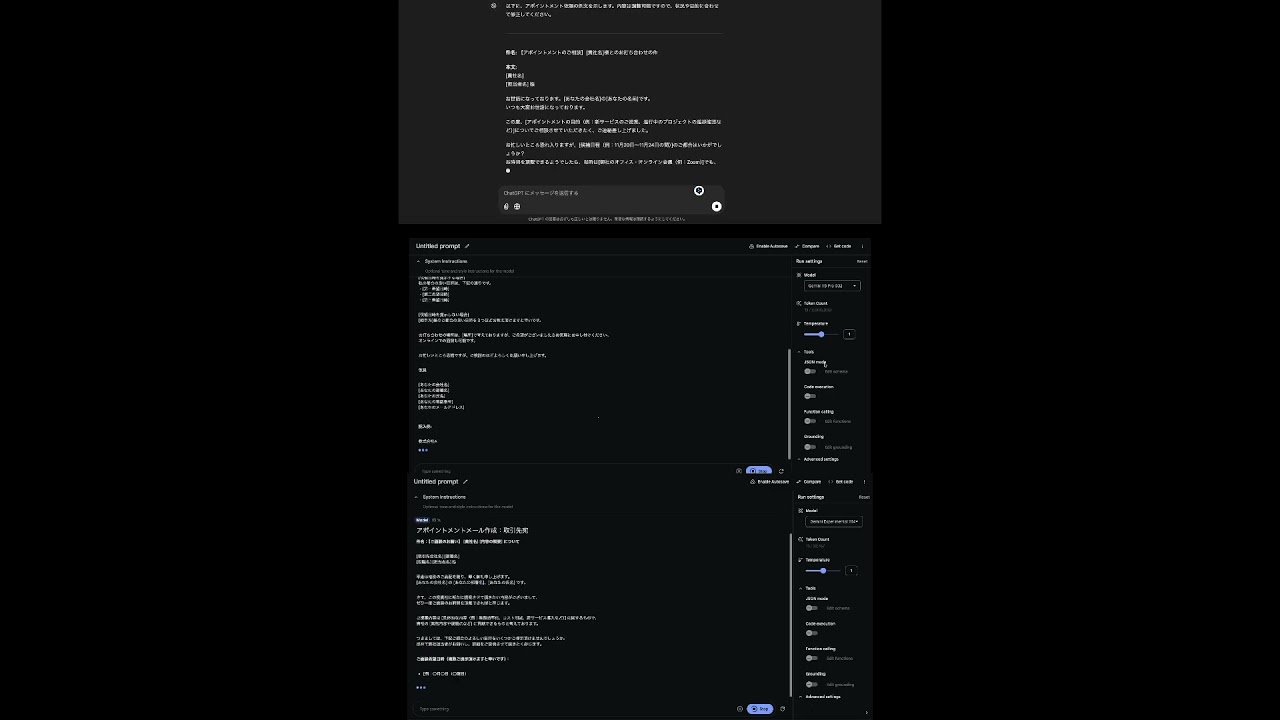1280x720 pixels.
Task: Open Compare in Gemini 1.5 Pro window
Action: click(807, 246)
